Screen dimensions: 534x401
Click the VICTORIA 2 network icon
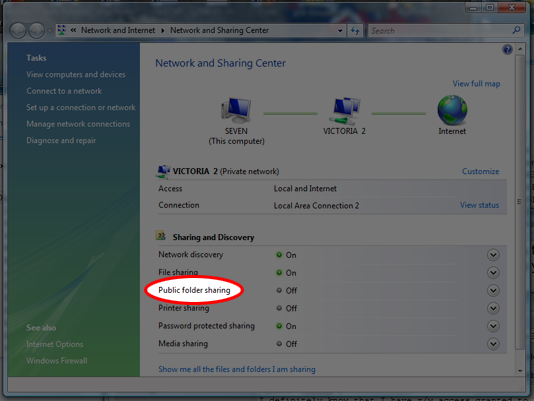344,111
